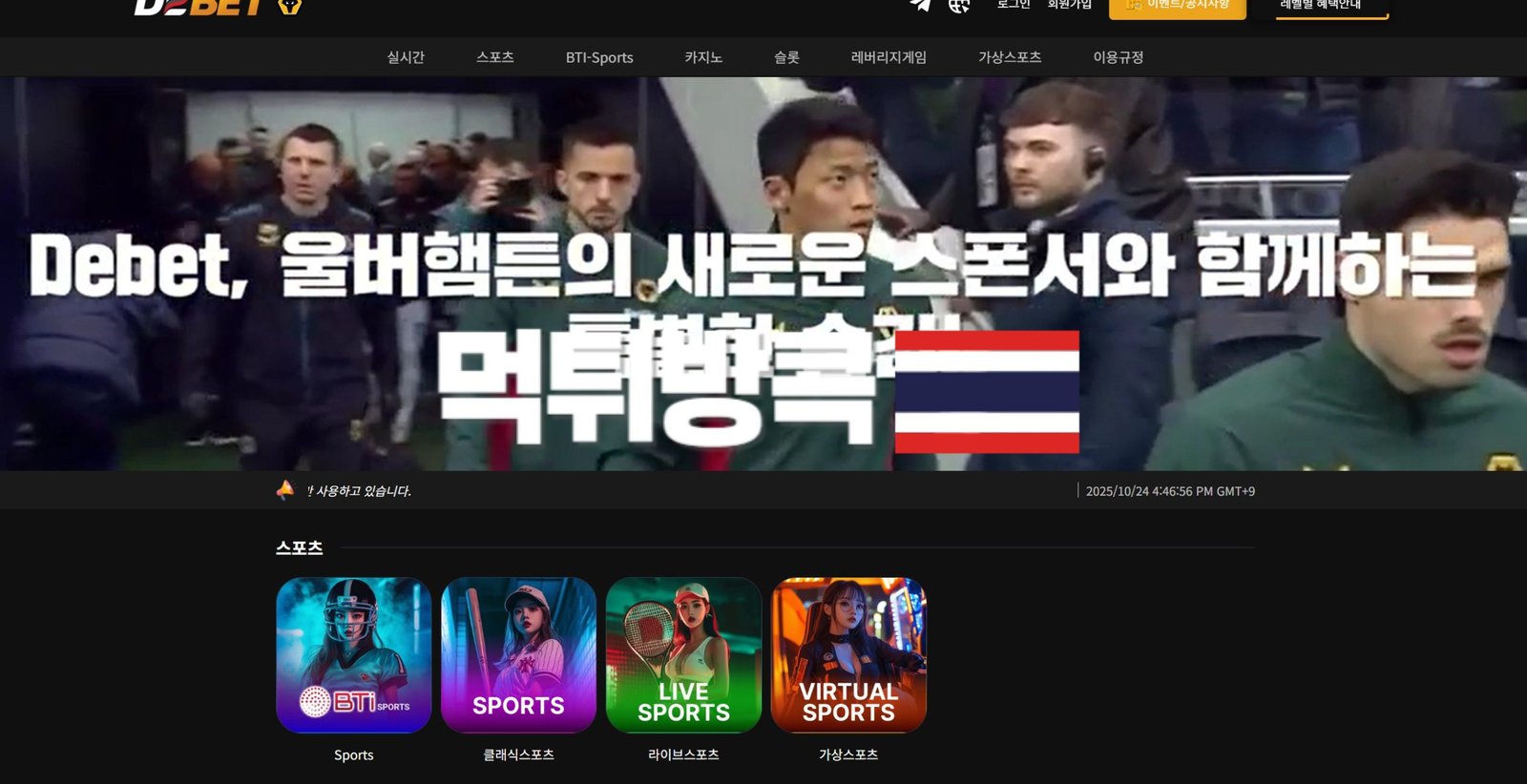The image size is (1527, 784).
Task: Choose 레버리지게임 from the nav bar
Action: click(x=889, y=57)
